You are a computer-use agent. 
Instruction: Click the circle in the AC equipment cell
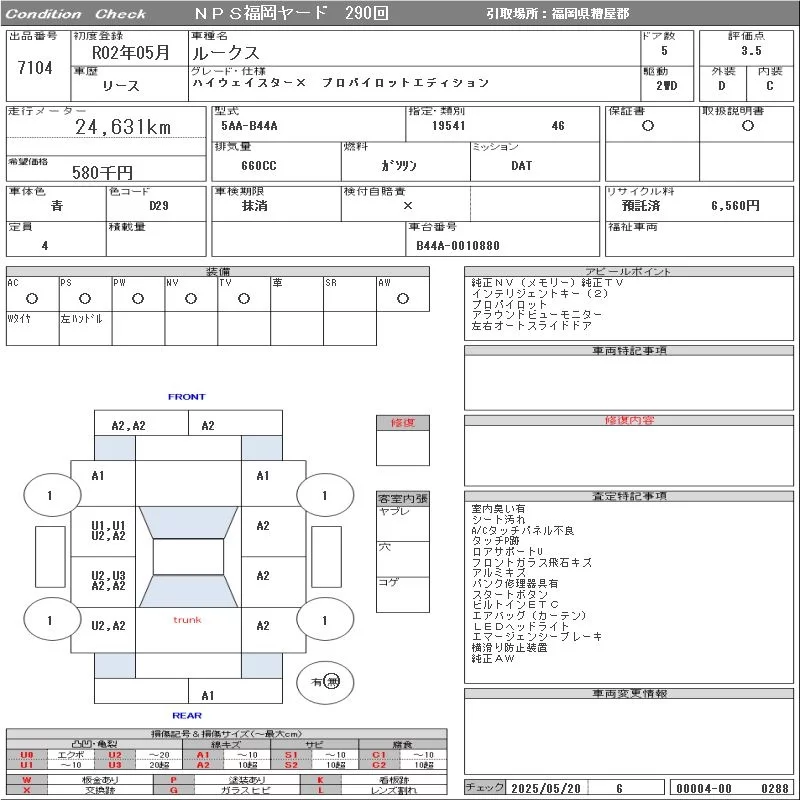[32, 298]
